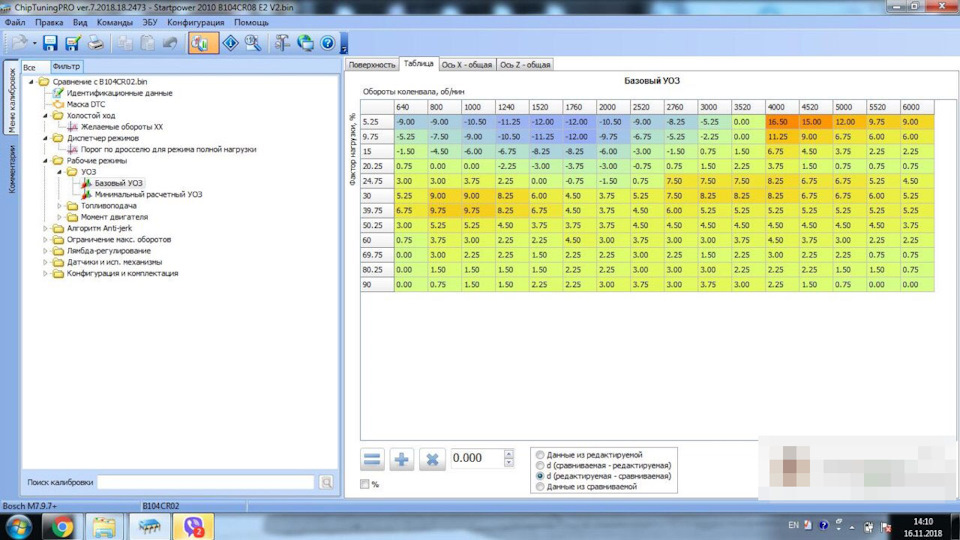
Task: Click the open file toolbar icon
Action: click(x=20, y=43)
